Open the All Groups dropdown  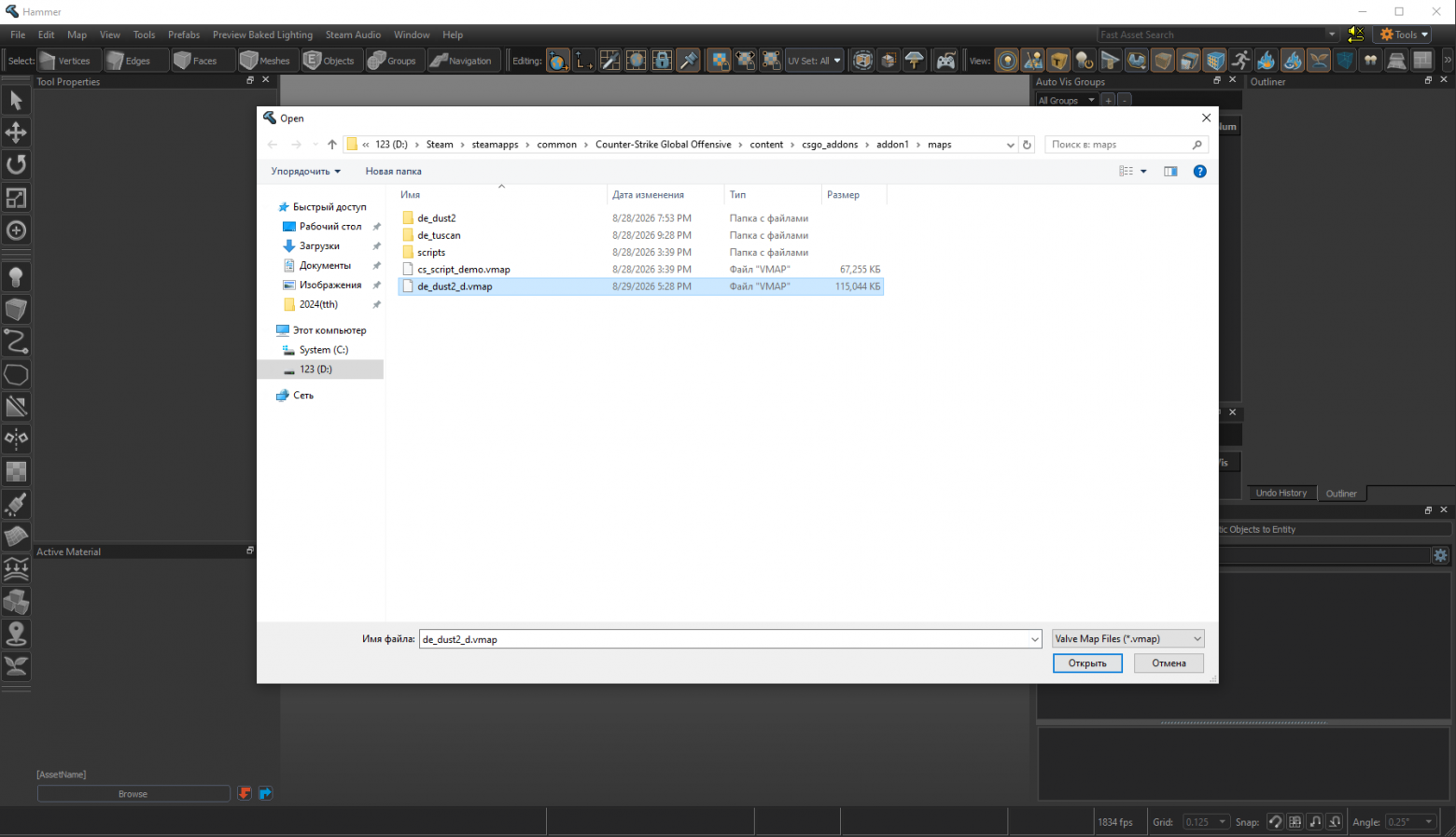1066,100
